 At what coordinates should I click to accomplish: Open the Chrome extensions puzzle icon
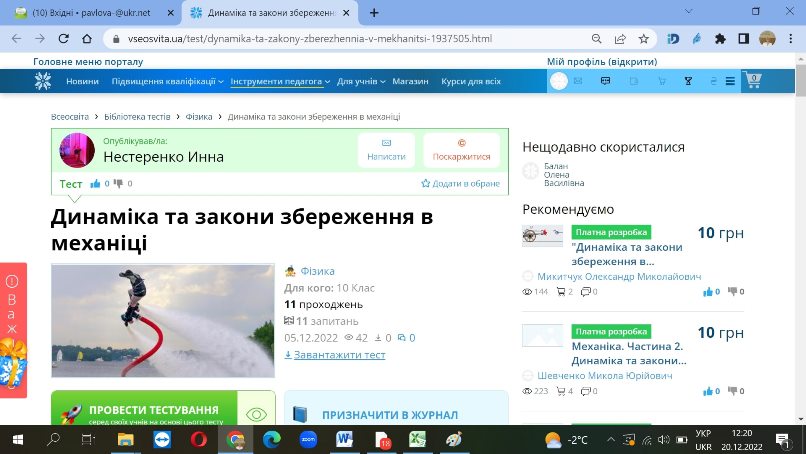coord(720,39)
